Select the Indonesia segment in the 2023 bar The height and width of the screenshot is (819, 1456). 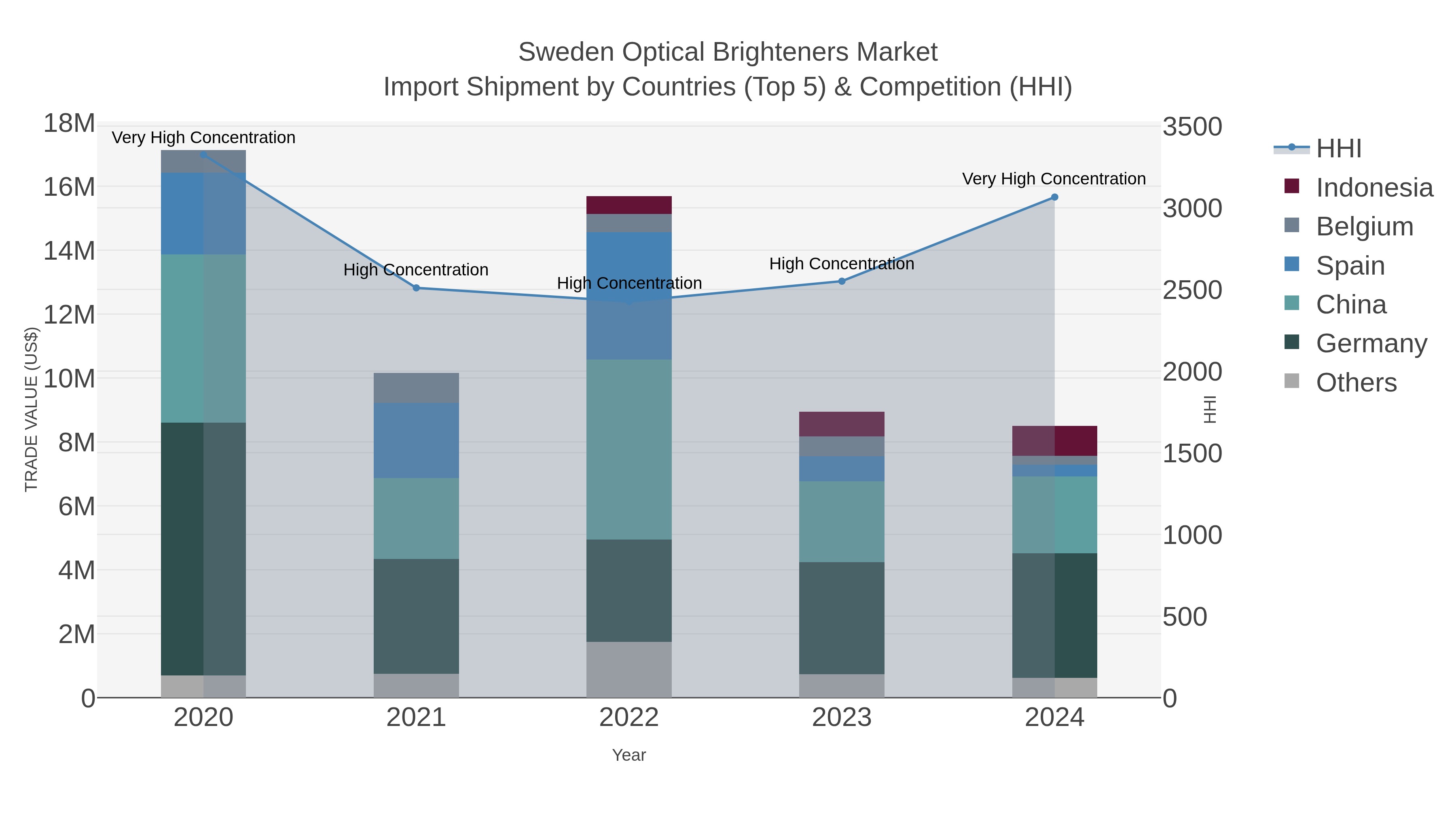(x=842, y=424)
